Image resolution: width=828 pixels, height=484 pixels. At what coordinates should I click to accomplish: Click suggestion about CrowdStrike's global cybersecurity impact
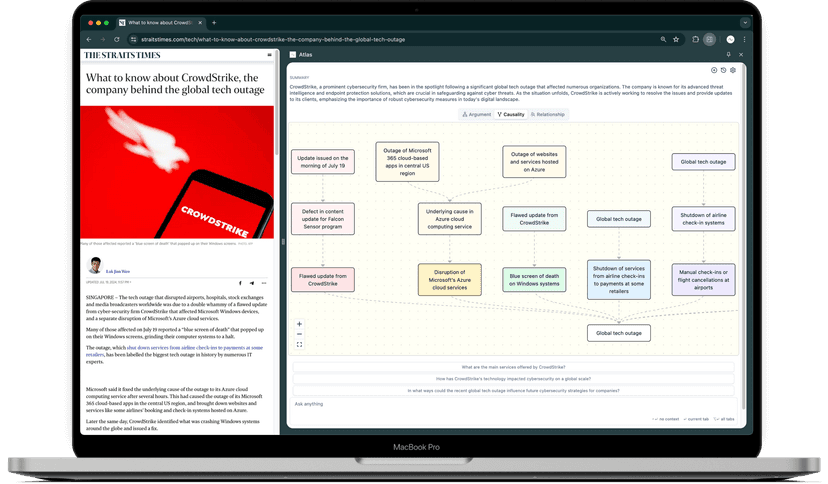pos(513,378)
